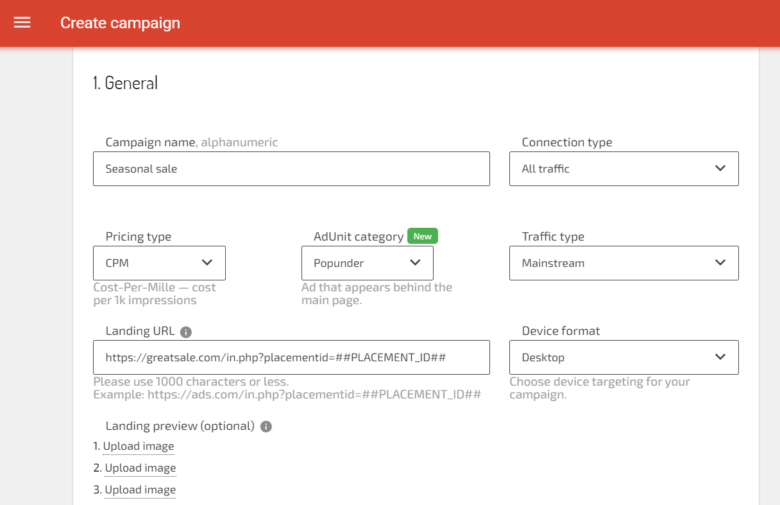This screenshot has width=780, height=505.
Task: Open the Mainstream traffic type dropdown
Action: coord(624,263)
